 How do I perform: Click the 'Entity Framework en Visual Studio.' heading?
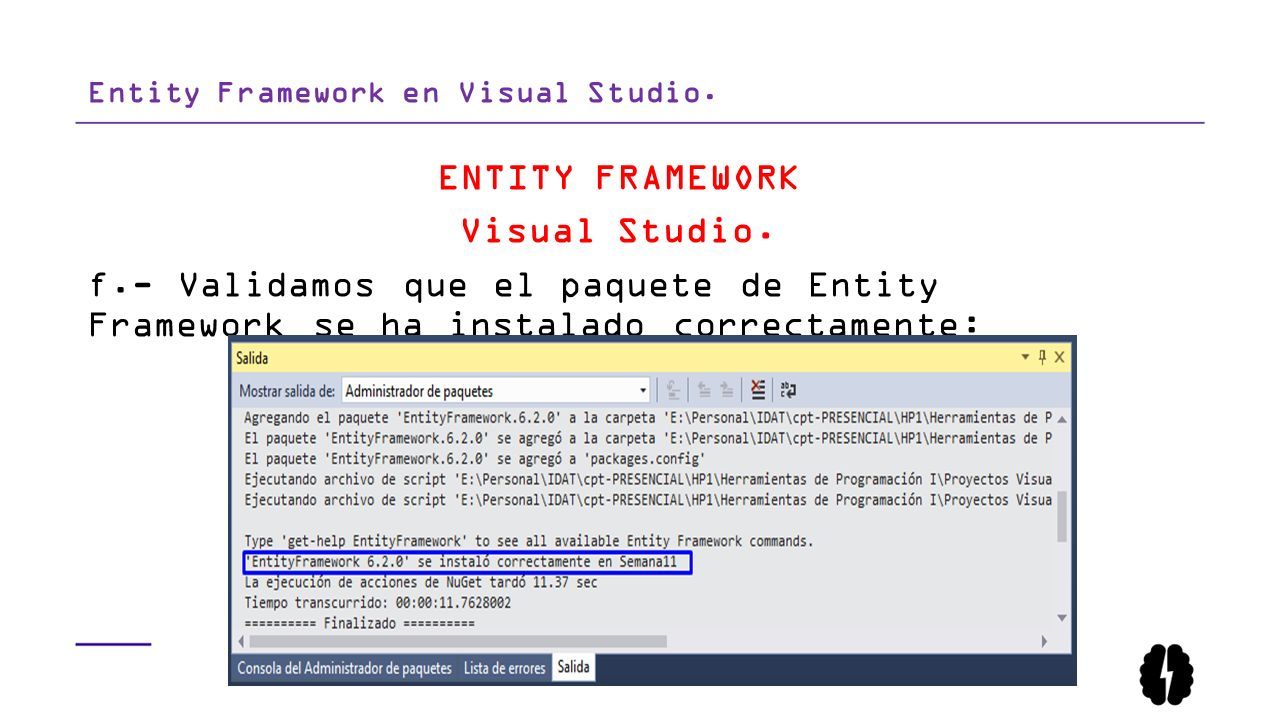point(402,93)
